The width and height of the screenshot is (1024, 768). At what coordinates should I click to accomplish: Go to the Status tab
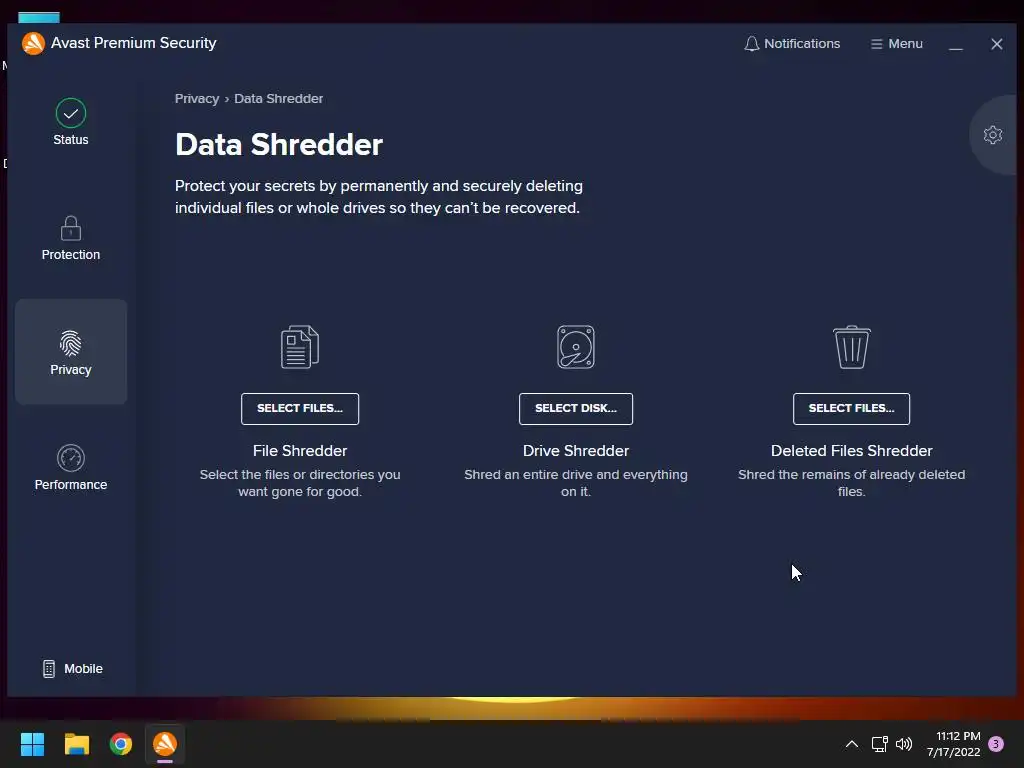click(71, 122)
